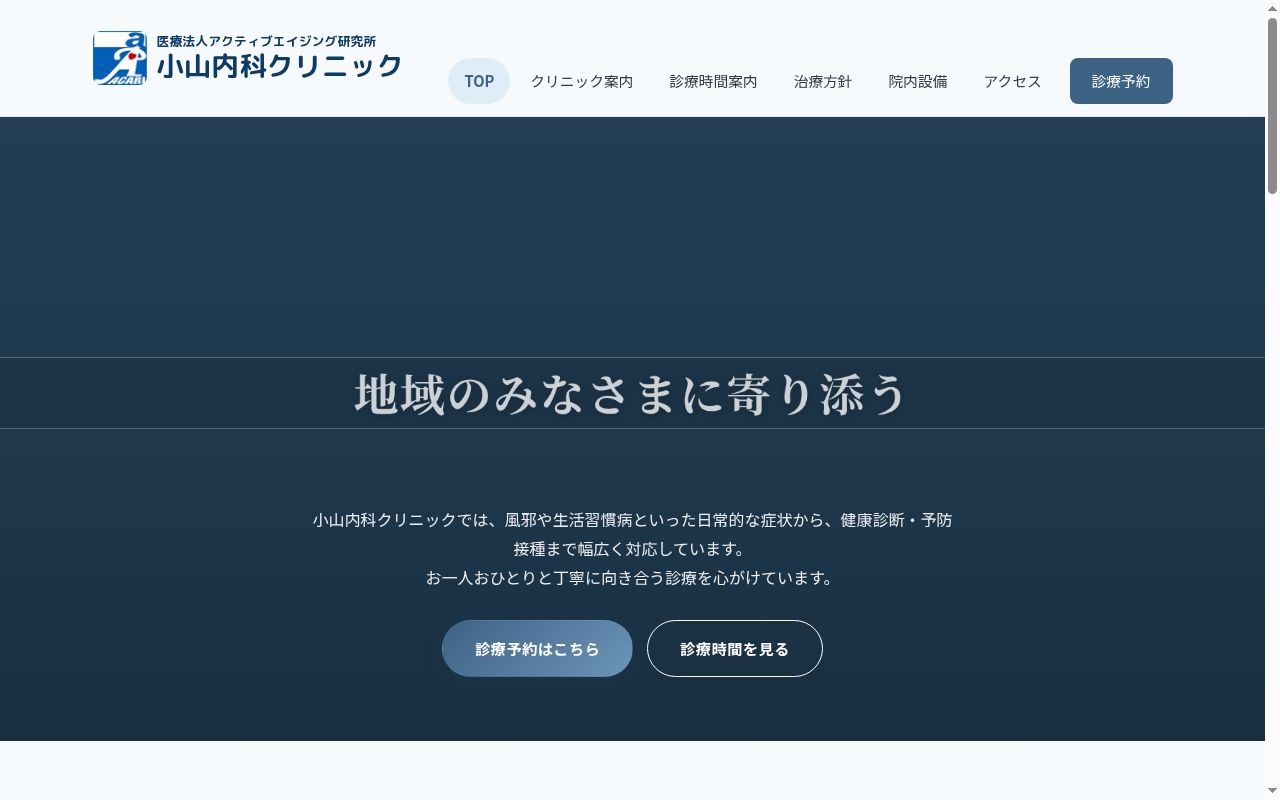Click the vertical scrollbar thumb
This screenshot has width=1280, height=800.
point(1272,105)
